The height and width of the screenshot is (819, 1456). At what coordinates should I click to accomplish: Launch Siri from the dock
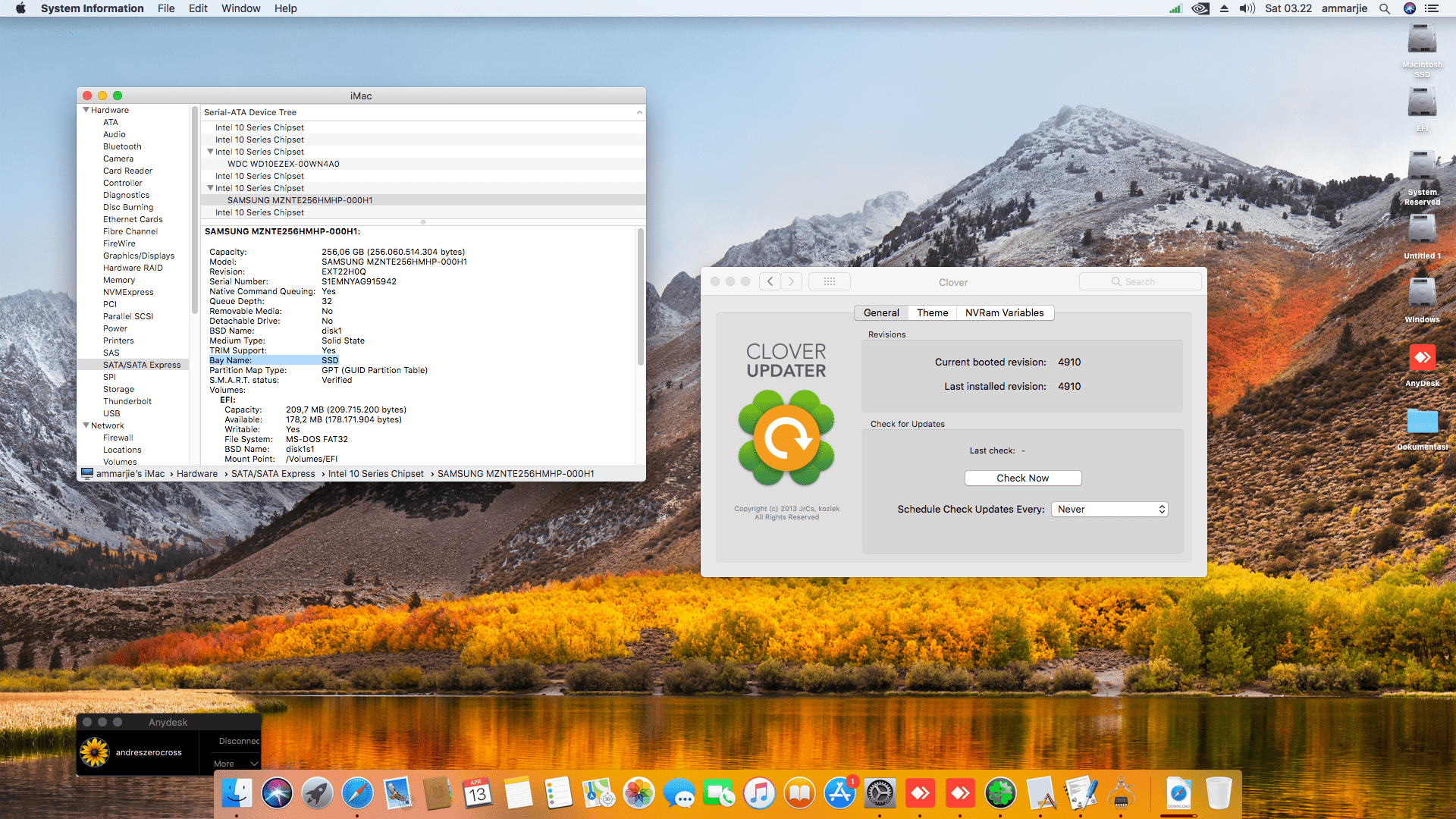point(277,794)
